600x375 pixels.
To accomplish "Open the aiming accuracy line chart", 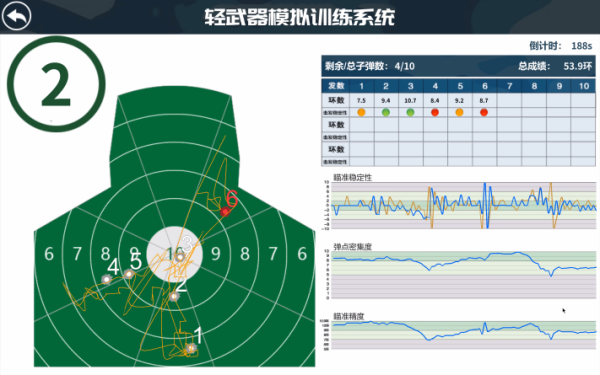I will pyautogui.click(x=463, y=335).
